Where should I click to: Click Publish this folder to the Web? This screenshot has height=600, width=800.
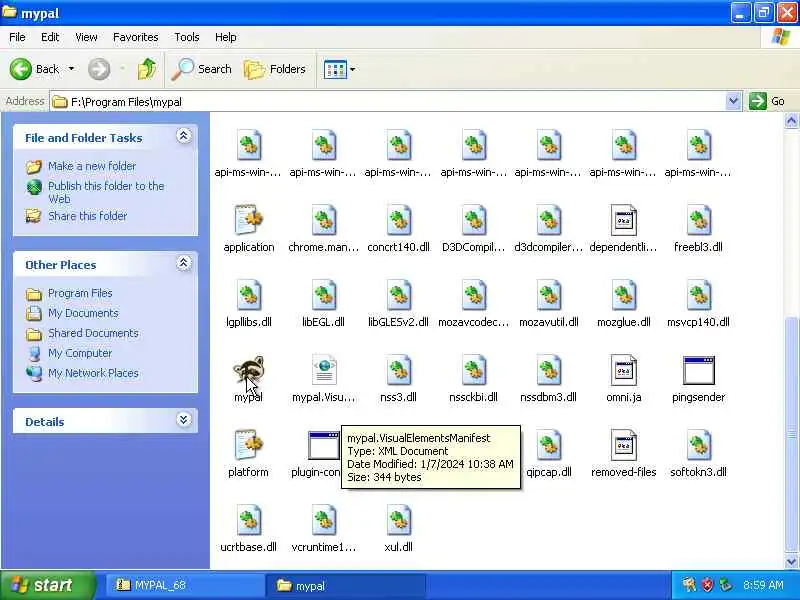click(106, 192)
